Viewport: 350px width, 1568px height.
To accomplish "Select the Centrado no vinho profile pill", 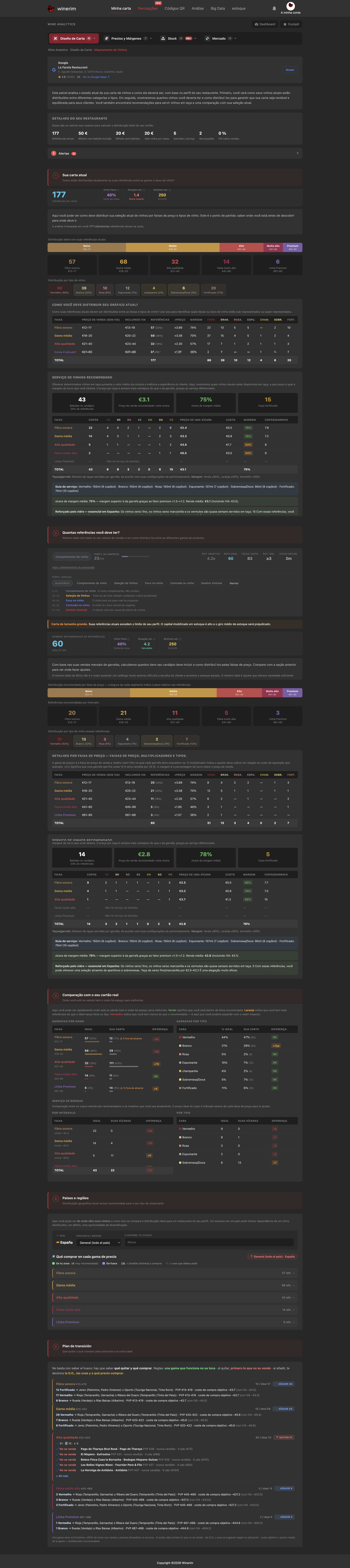I will point(182,583).
